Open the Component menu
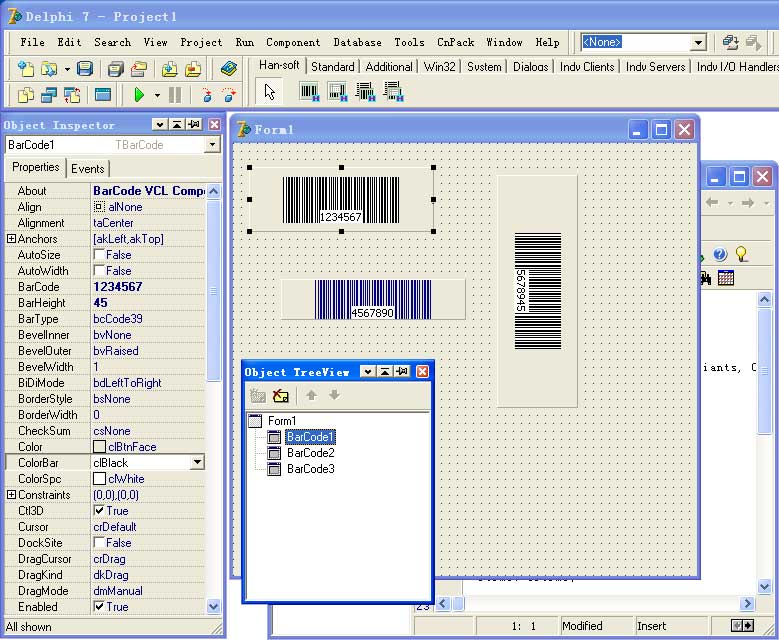The width and height of the screenshot is (779, 640). [x=293, y=43]
